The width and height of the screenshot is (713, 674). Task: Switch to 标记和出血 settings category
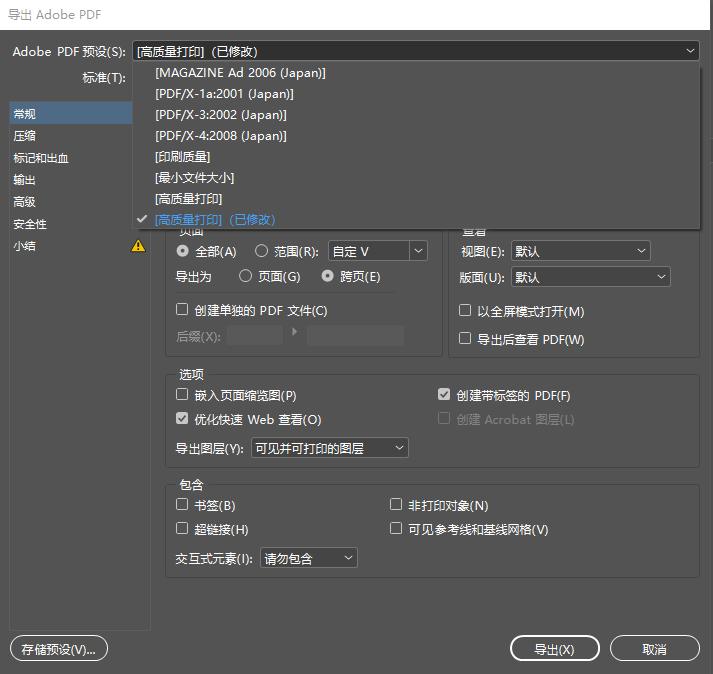71,158
